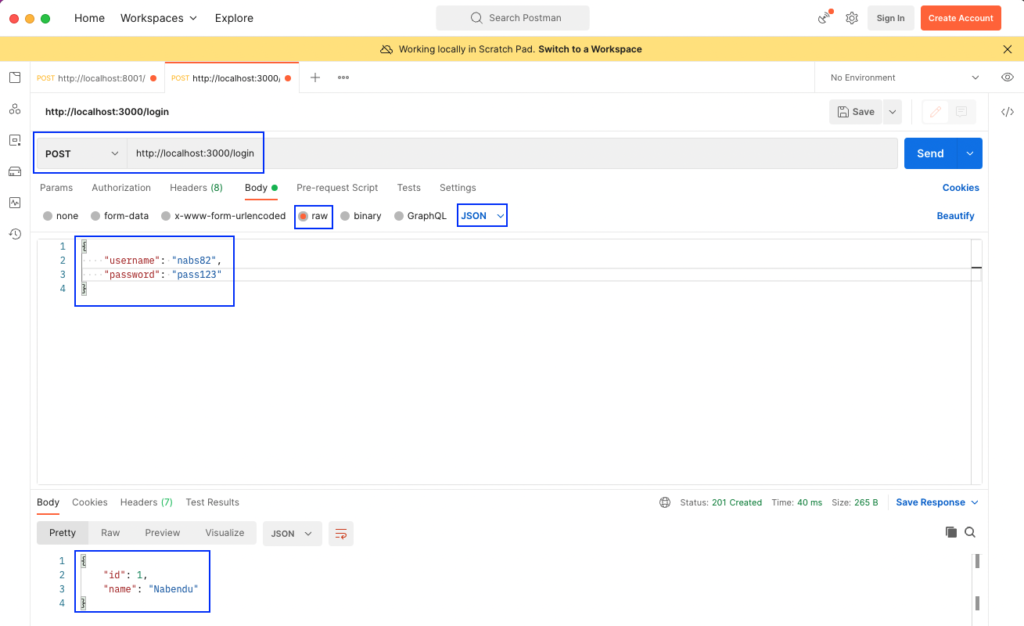
Task: Open the Pre-request Script tab
Action: pyautogui.click(x=337, y=187)
